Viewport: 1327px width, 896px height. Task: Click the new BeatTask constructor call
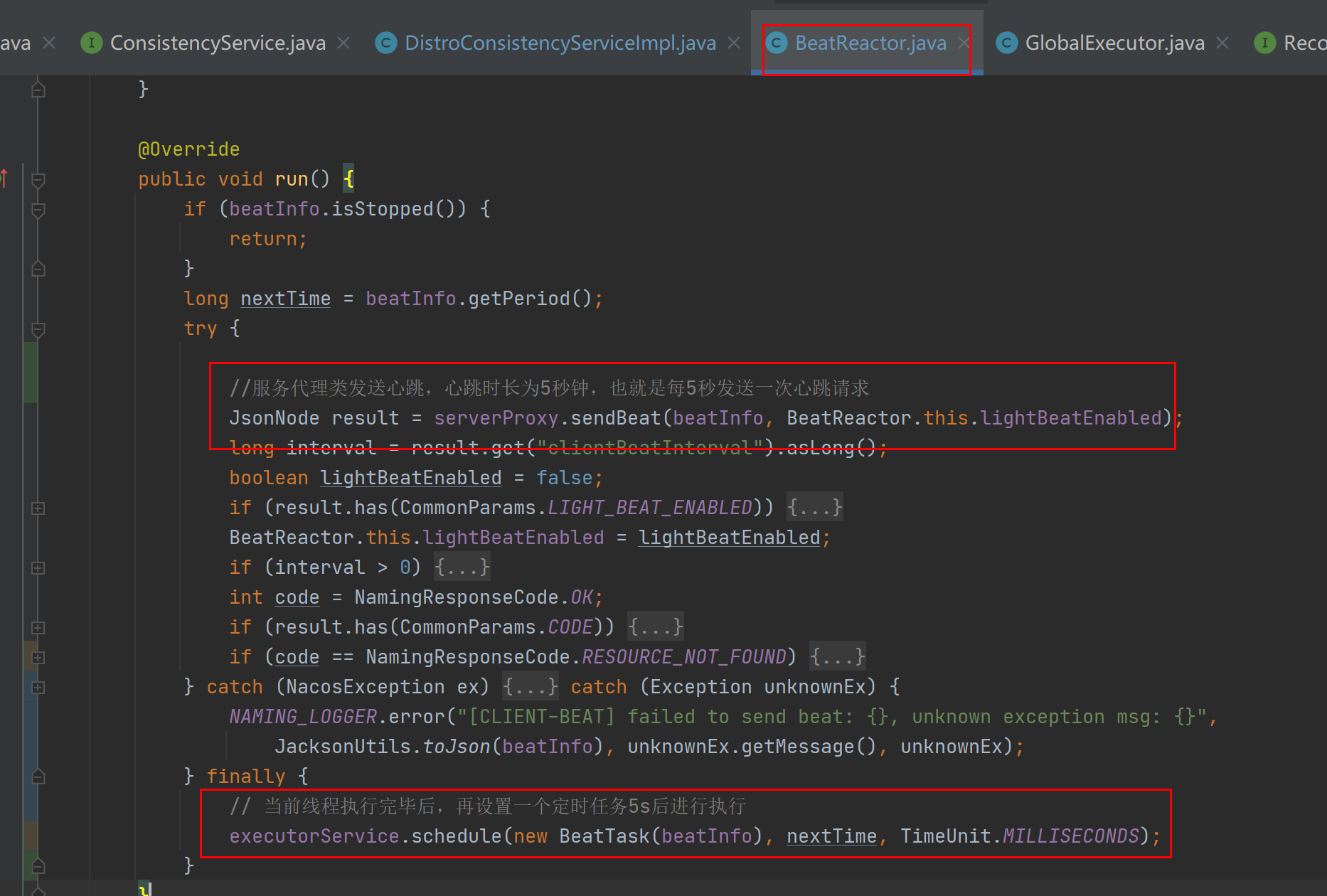639,836
